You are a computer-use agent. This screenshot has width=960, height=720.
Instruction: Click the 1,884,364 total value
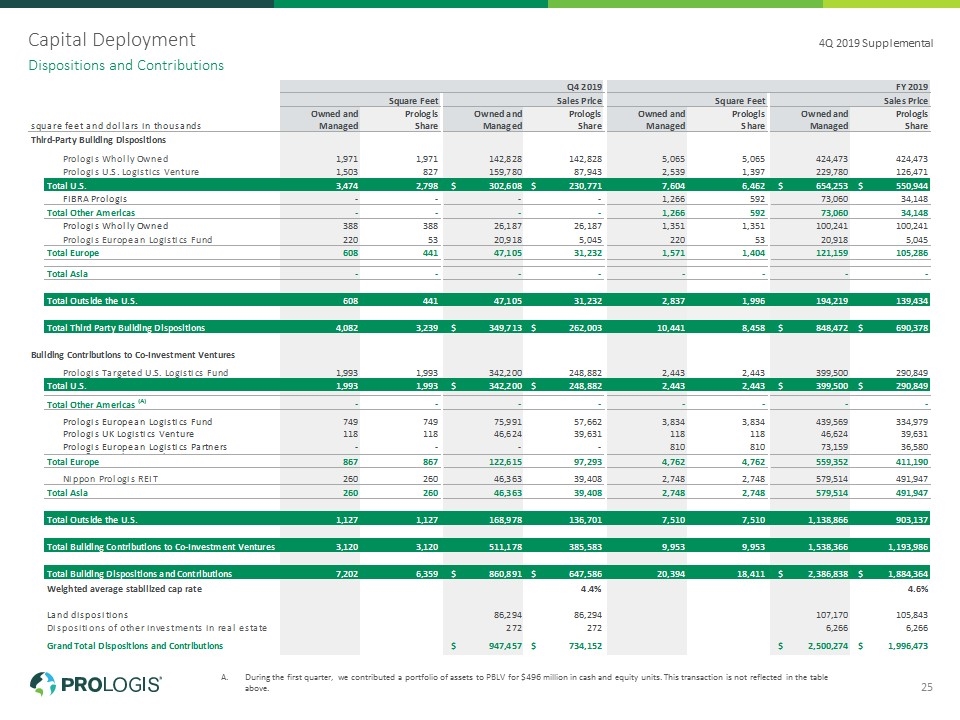[908, 574]
